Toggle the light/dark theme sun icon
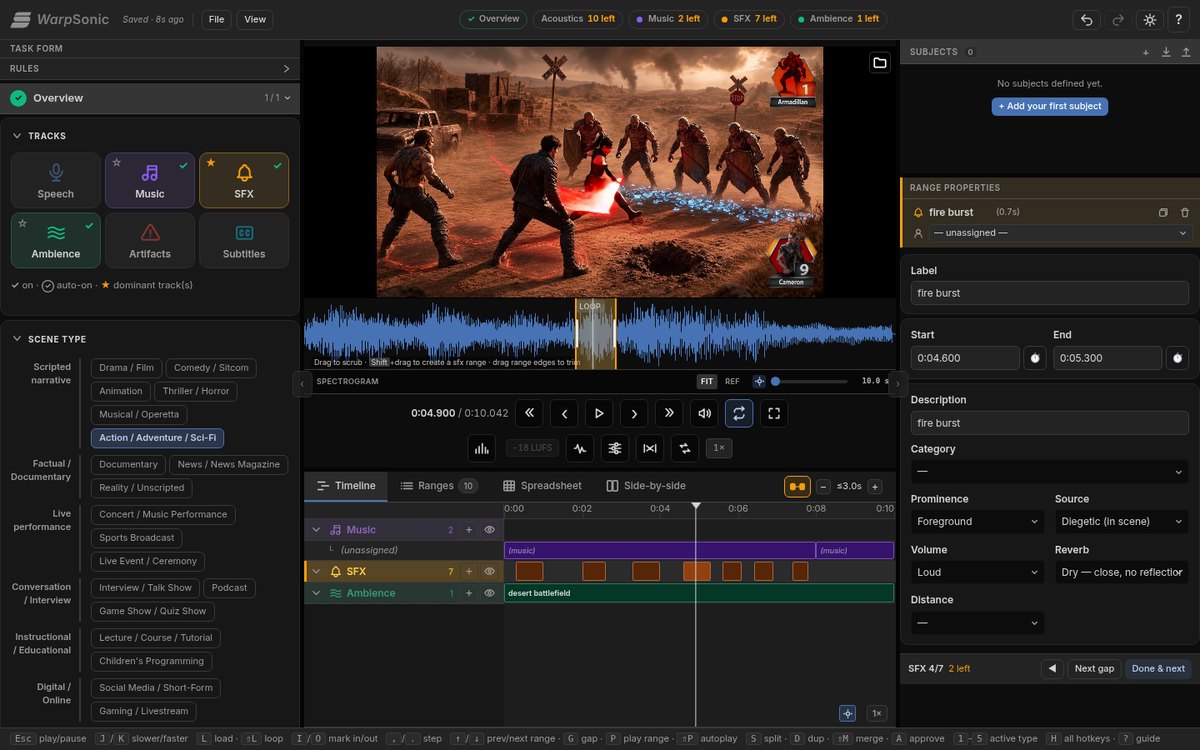 (1150, 19)
